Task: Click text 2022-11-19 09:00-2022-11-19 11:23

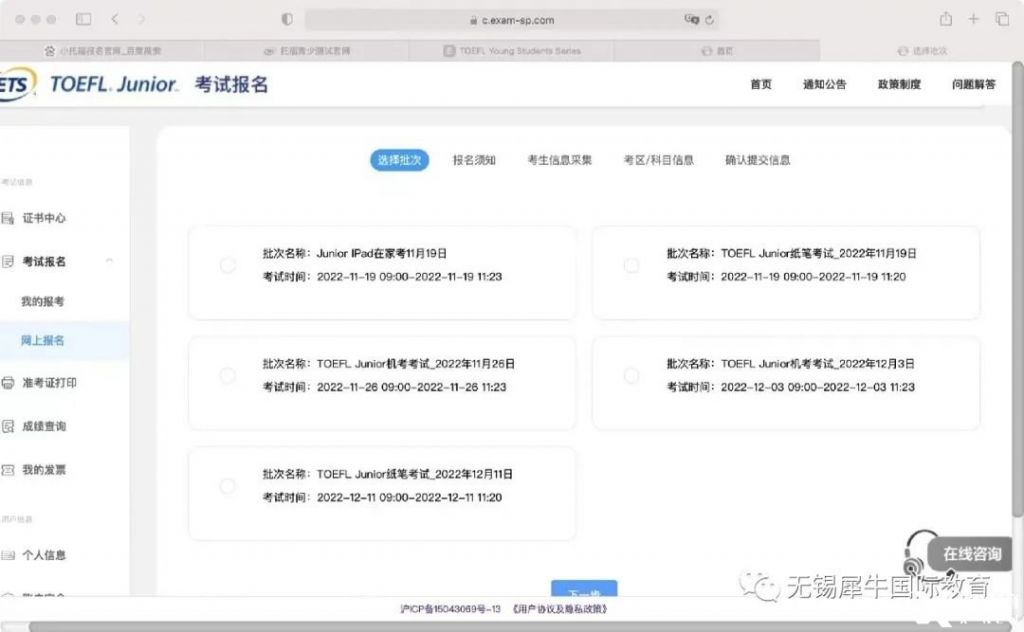Action: pyautogui.click(x=409, y=277)
